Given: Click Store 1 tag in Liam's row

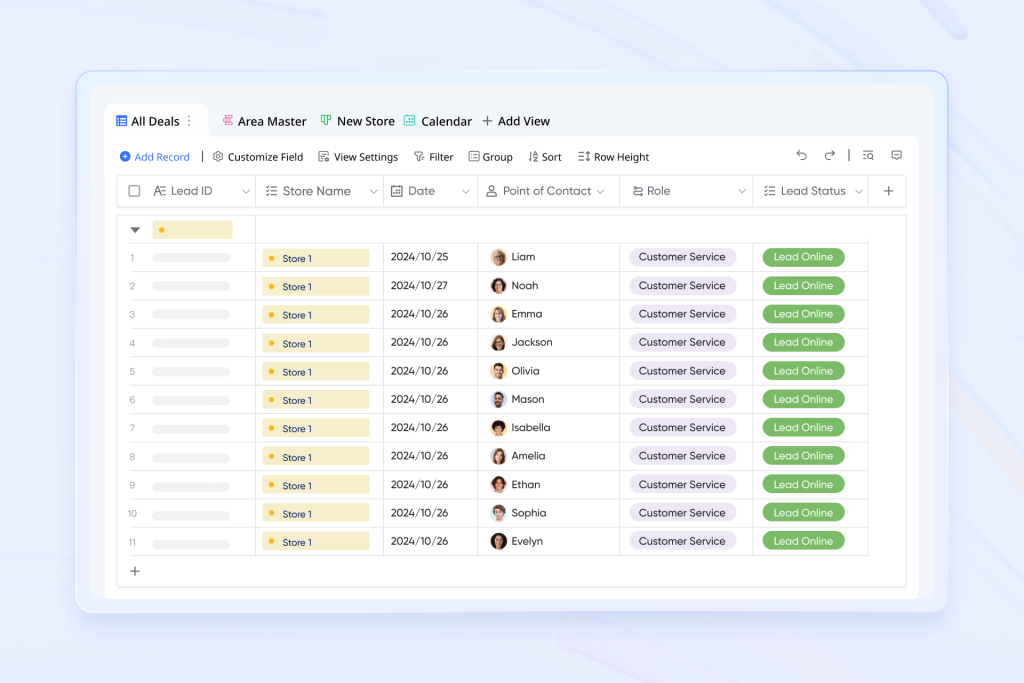Looking at the screenshot, I should click(316, 259).
